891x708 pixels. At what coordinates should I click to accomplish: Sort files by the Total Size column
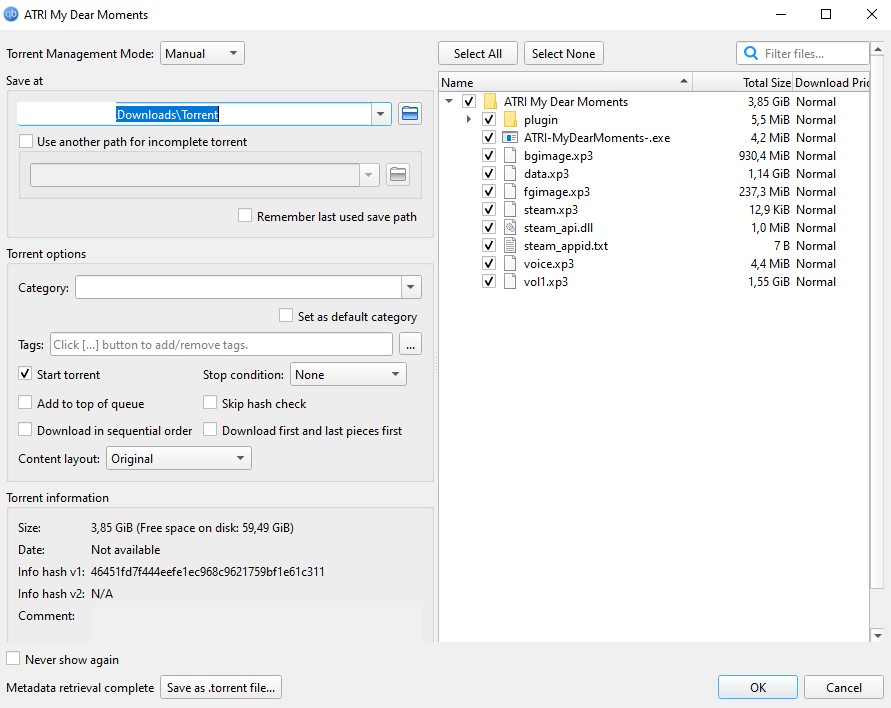coord(742,82)
